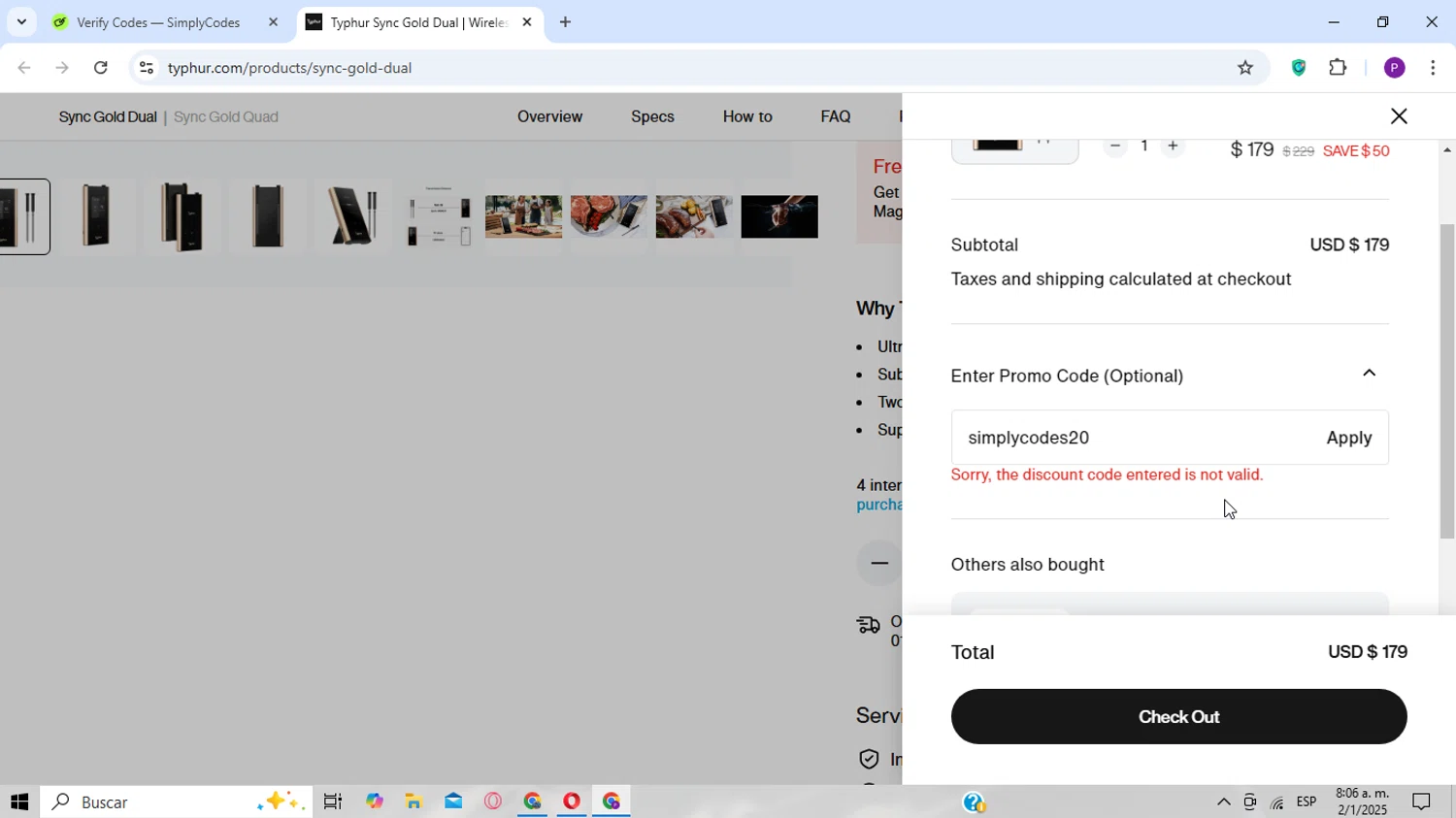Open the green shield extension icon
Screen dimensions: 1456x818
[x=1299, y=68]
